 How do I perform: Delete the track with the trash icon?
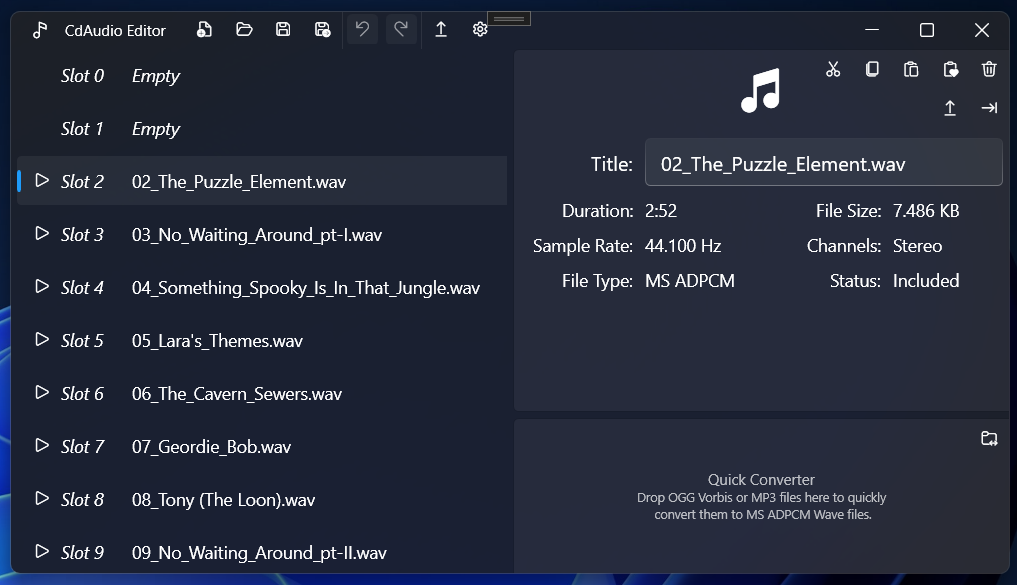coord(989,69)
